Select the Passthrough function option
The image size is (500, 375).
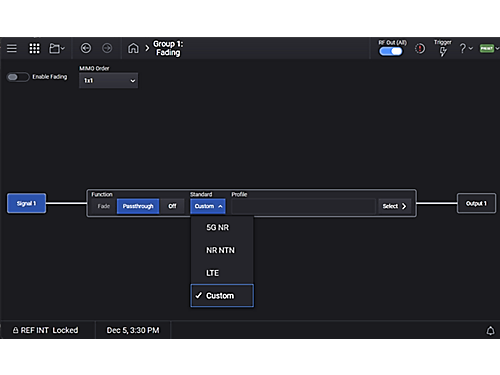coord(138,206)
